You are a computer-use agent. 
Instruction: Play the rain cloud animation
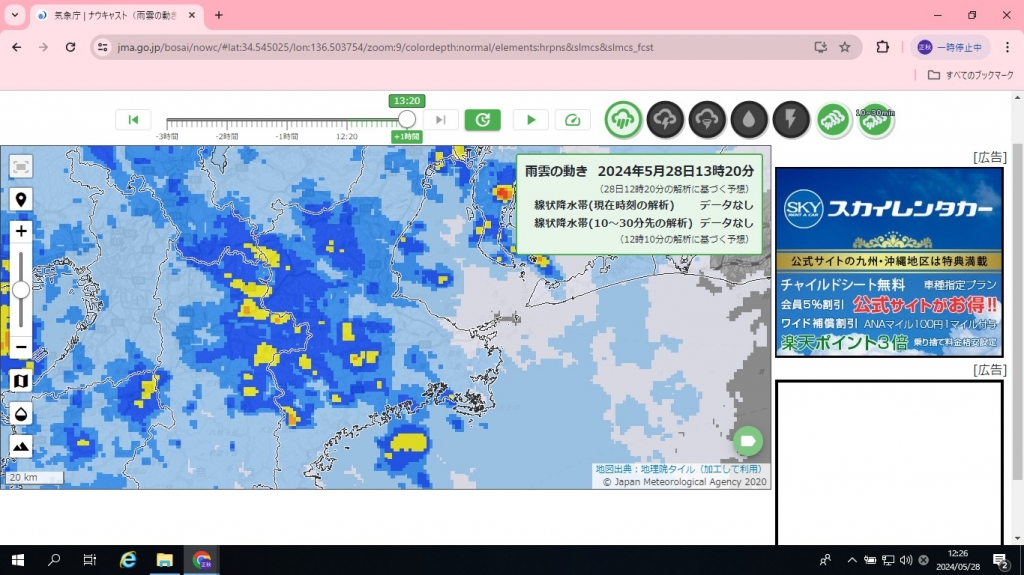531,120
